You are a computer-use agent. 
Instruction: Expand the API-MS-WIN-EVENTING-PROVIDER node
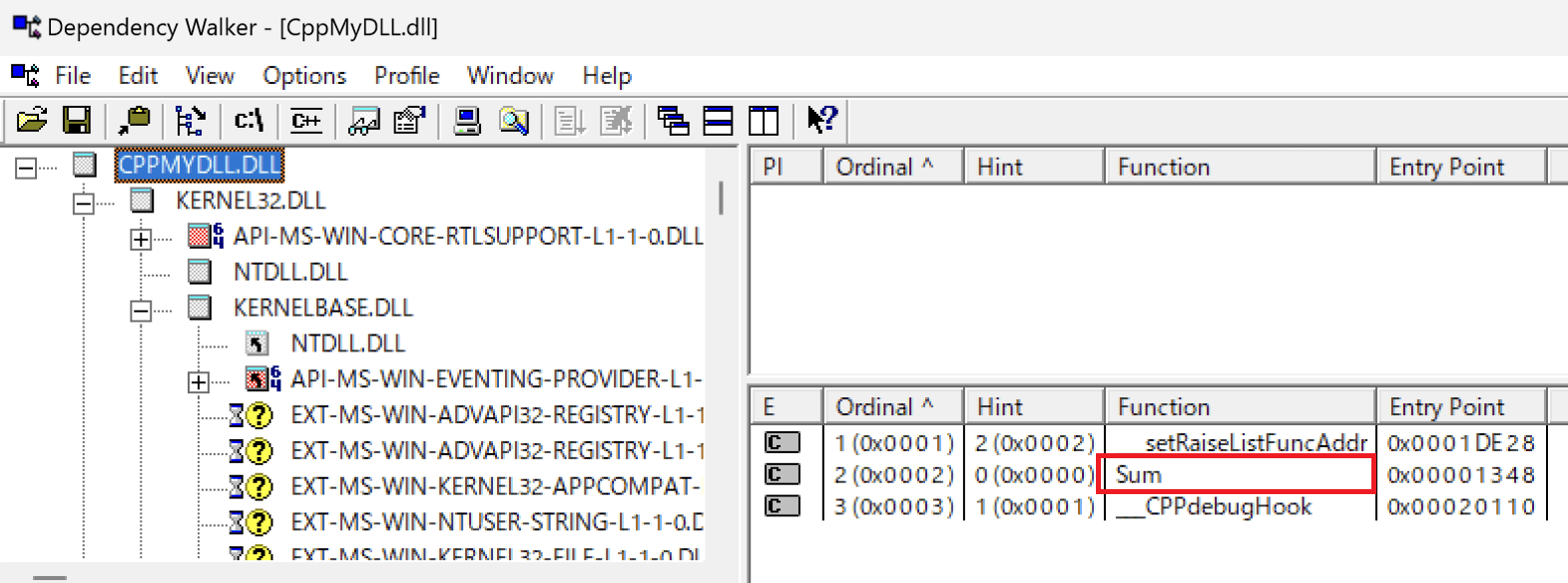click(x=199, y=382)
